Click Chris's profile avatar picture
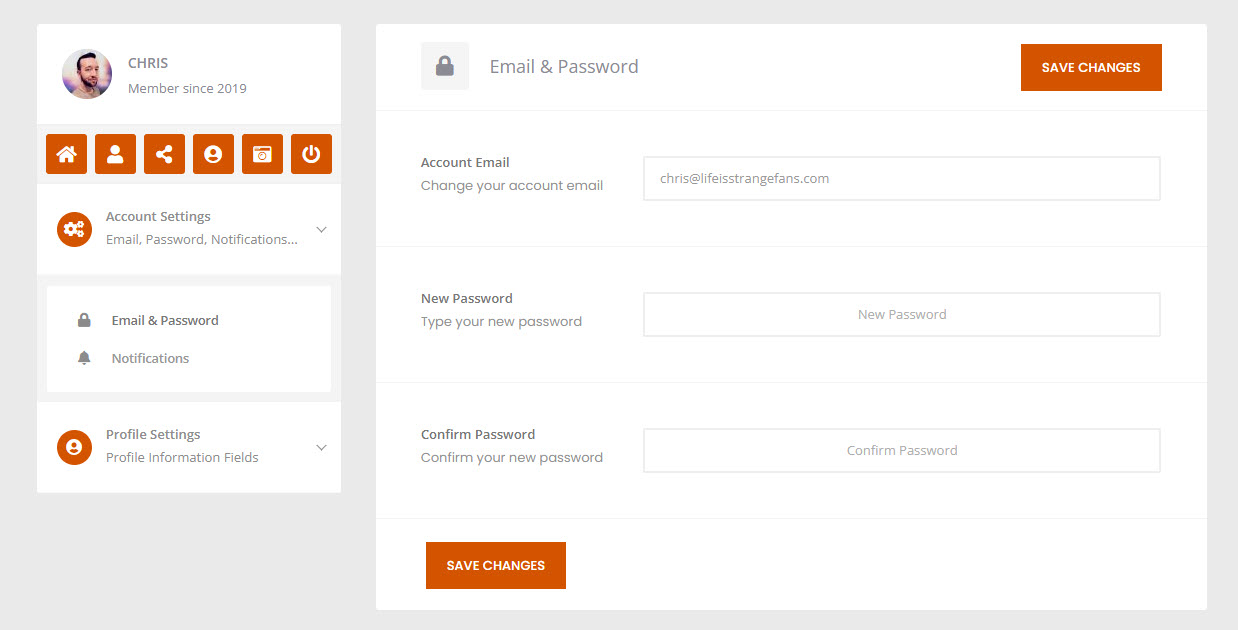Image resolution: width=1238 pixels, height=630 pixels. point(87,74)
